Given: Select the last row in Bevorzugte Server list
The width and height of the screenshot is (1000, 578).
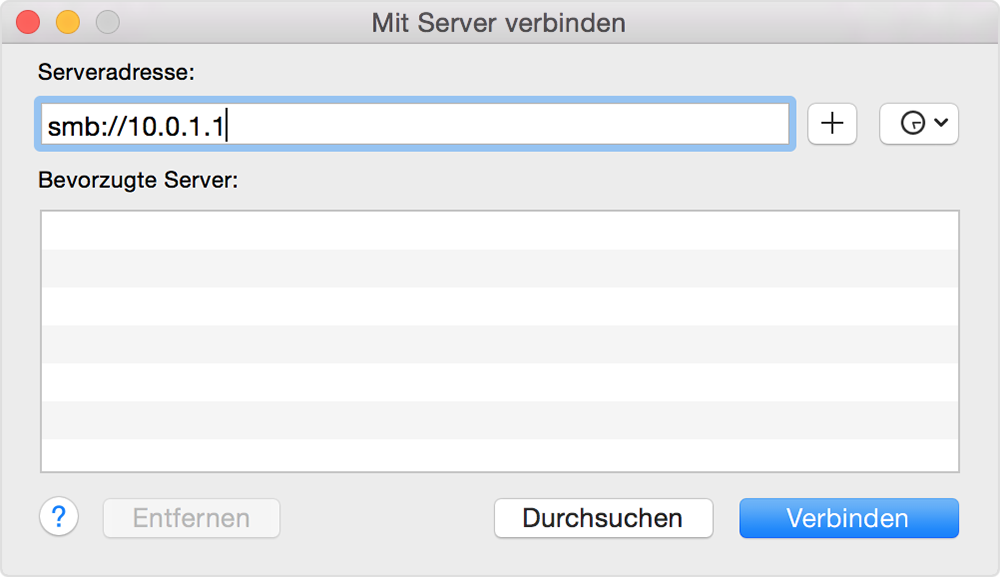Looking at the screenshot, I should pyautogui.click(x=500, y=455).
